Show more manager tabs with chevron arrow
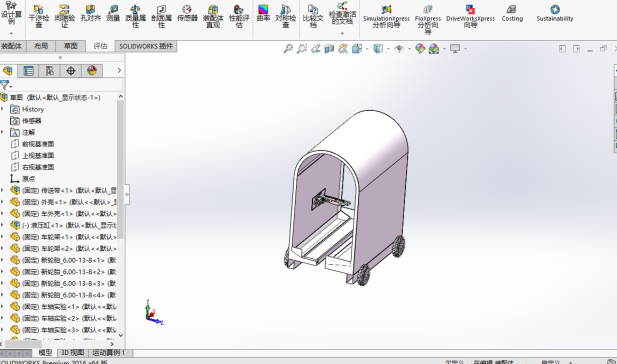 [x=119, y=71]
